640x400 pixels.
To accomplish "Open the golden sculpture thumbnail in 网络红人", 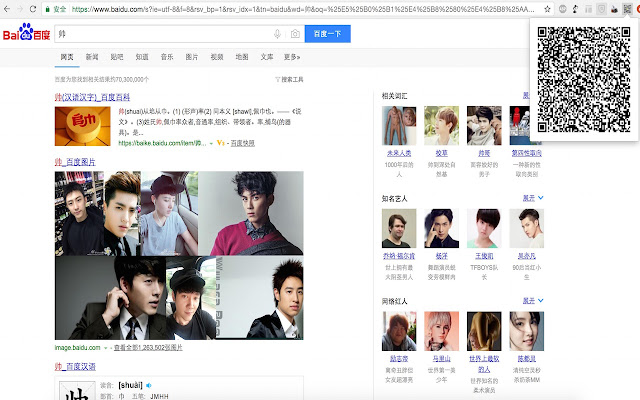I will (484, 331).
